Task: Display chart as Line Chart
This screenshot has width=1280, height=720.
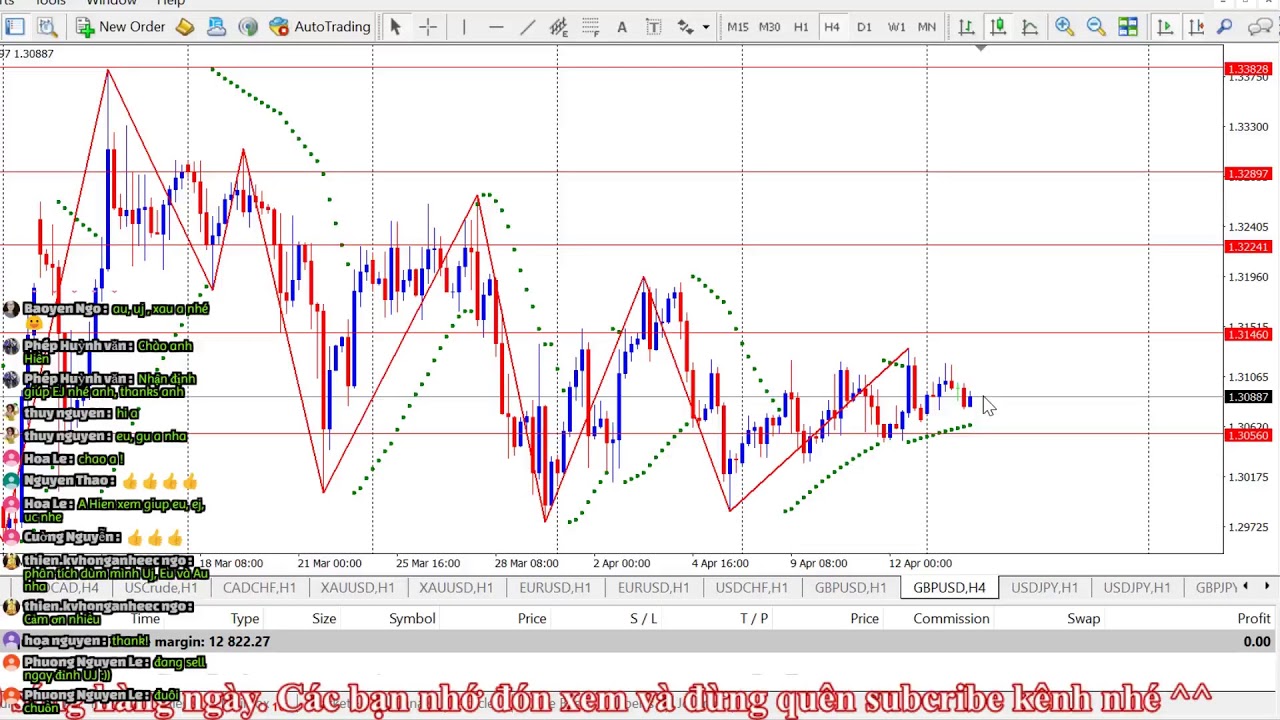Action: click(x=1029, y=27)
